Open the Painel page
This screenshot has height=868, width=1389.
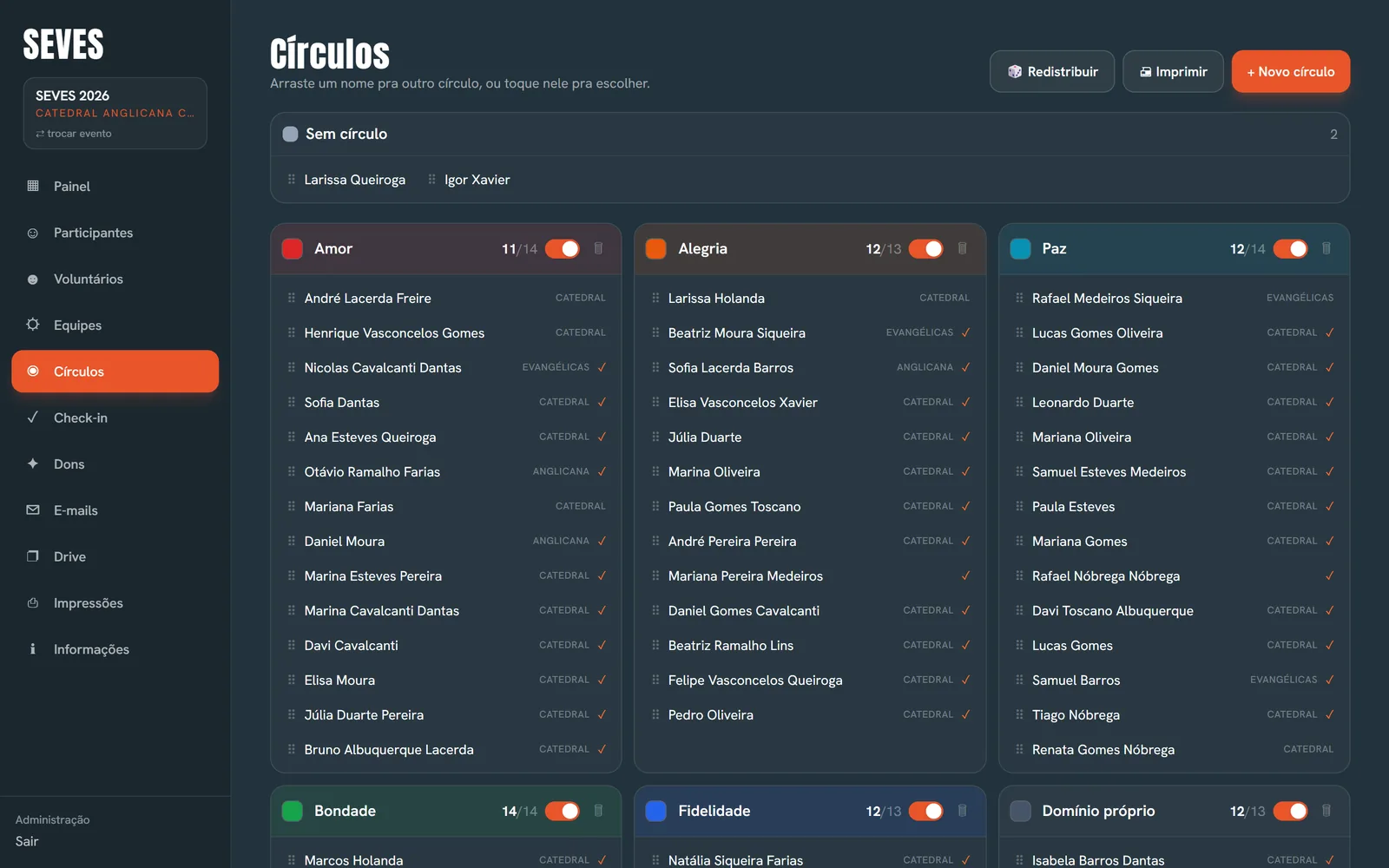click(x=115, y=186)
